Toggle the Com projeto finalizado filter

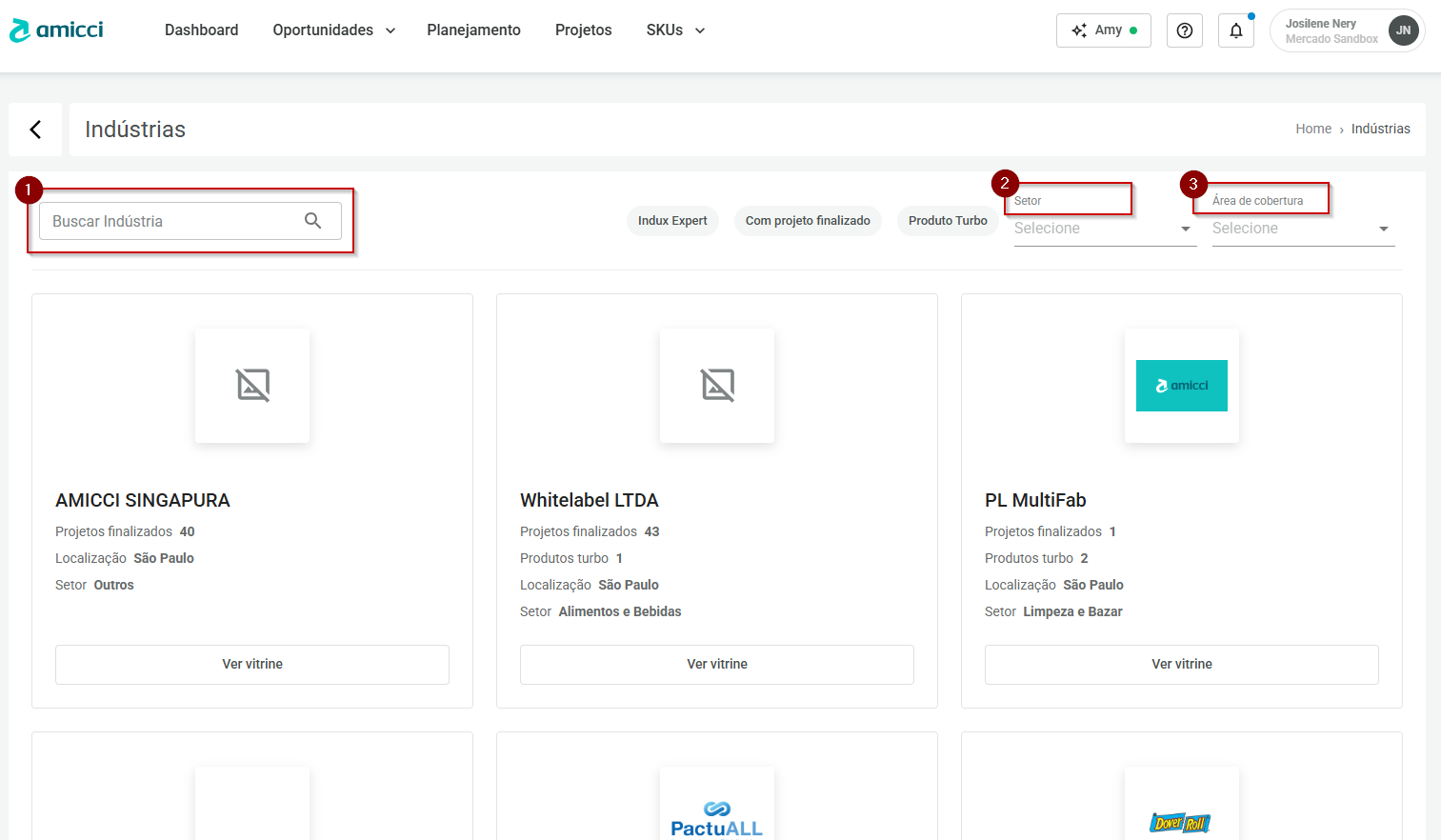[x=808, y=221]
